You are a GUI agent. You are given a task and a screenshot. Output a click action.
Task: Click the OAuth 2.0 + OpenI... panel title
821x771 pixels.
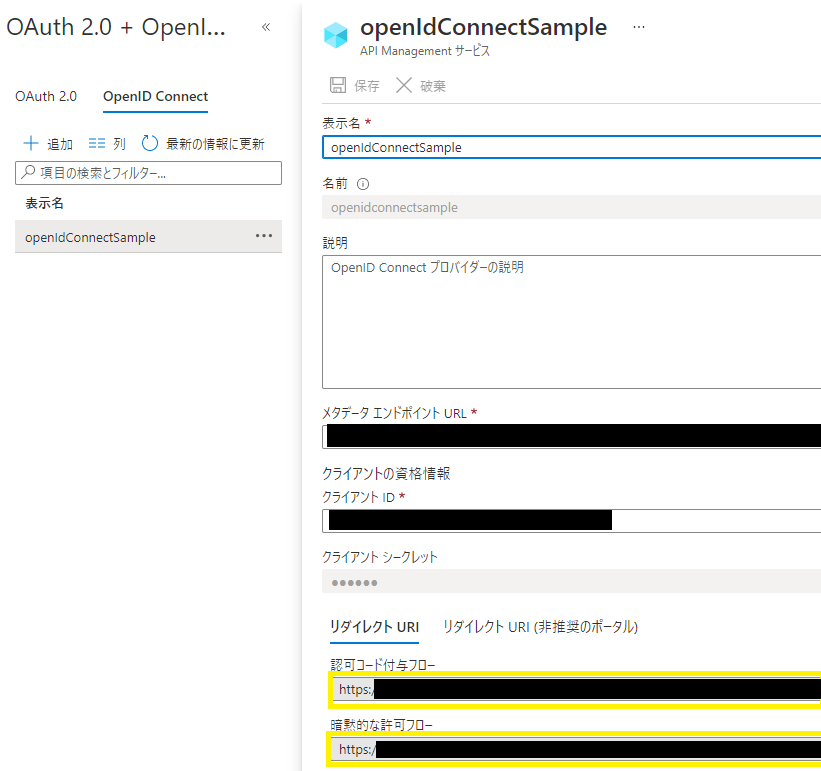tap(116, 27)
